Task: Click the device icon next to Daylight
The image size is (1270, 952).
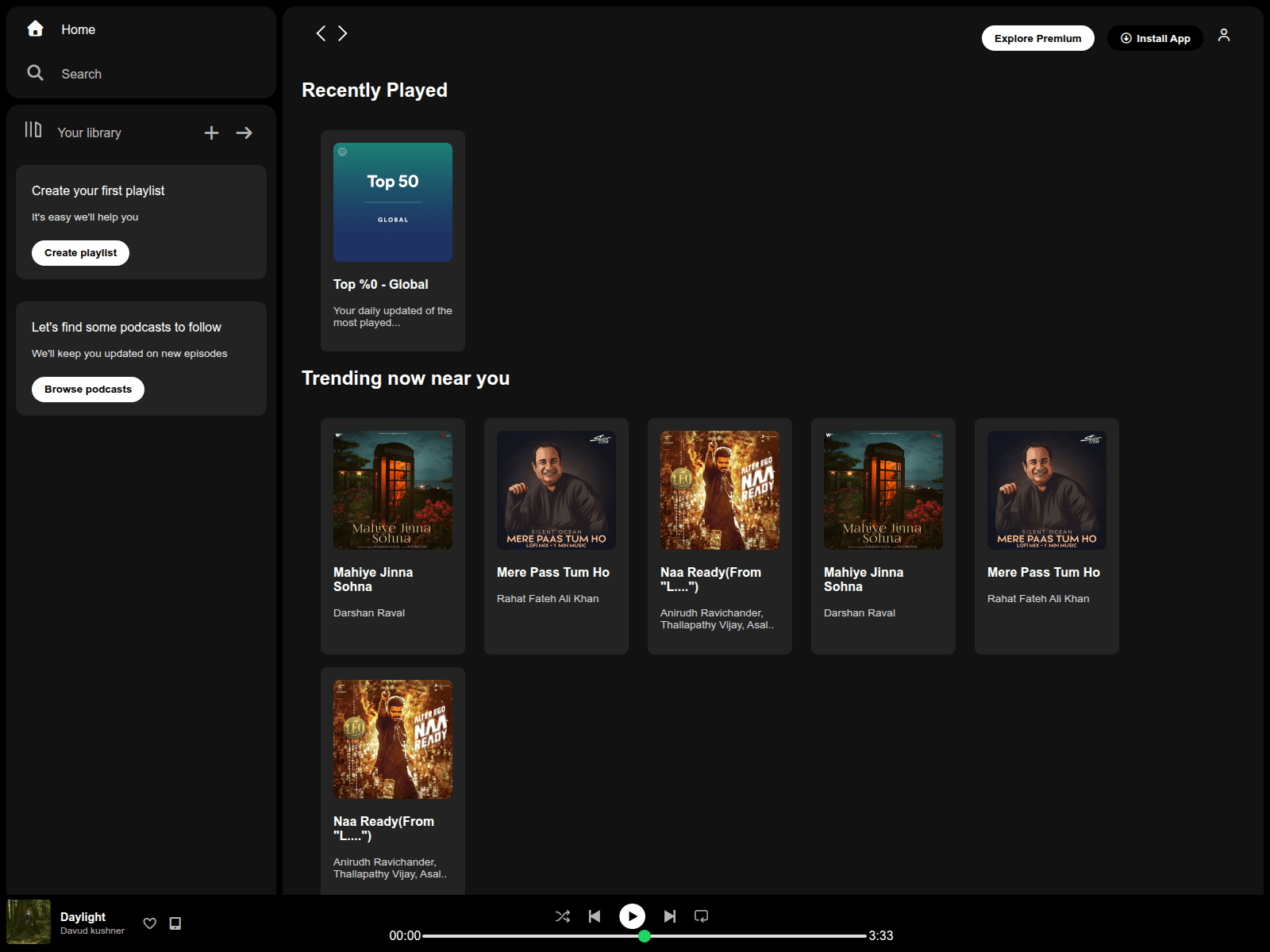Action: pos(175,923)
